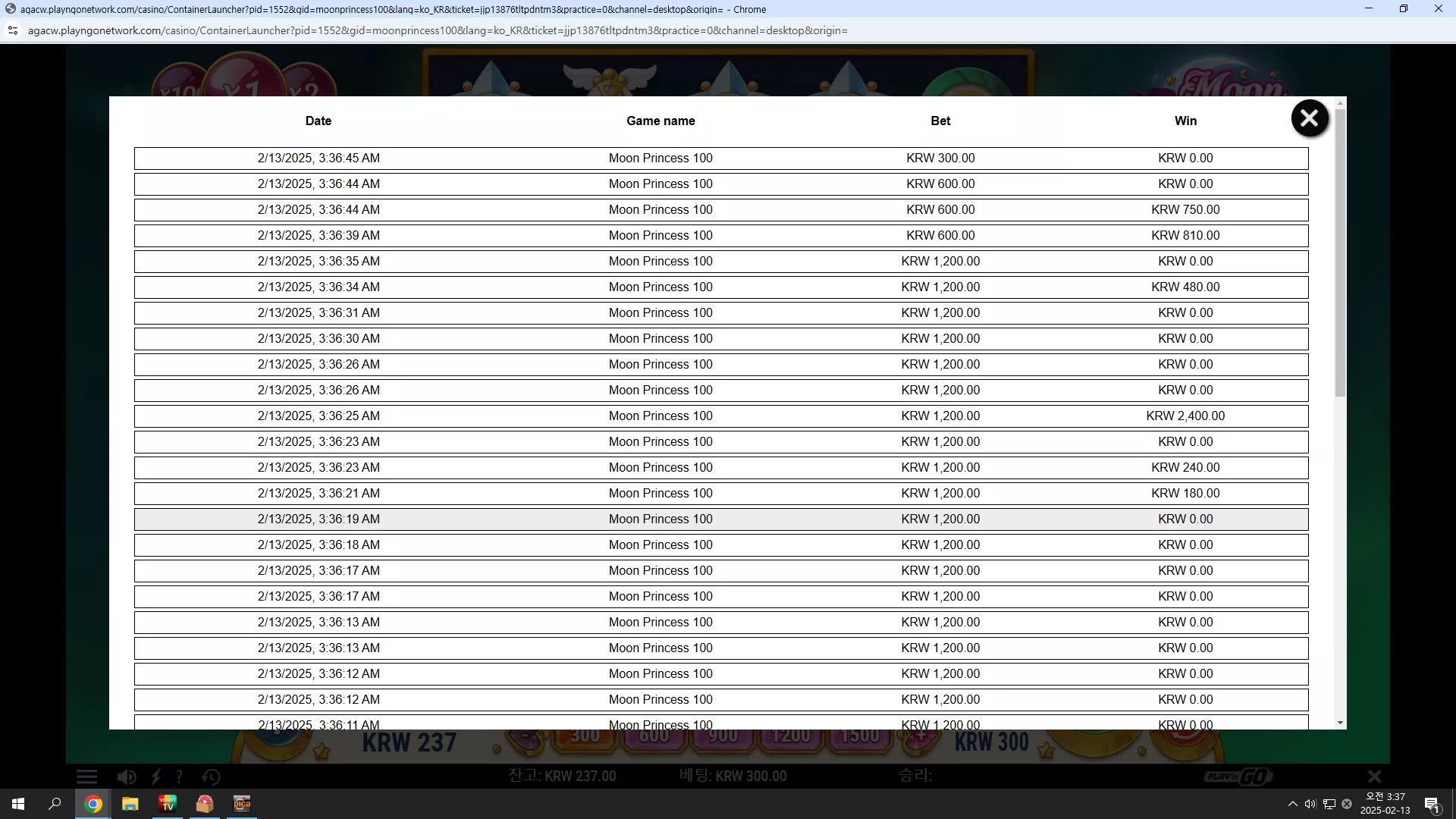1456x819 pixels.
Task: Click the history list scrollbar thumb
Action: click(x=1341, y=253)
